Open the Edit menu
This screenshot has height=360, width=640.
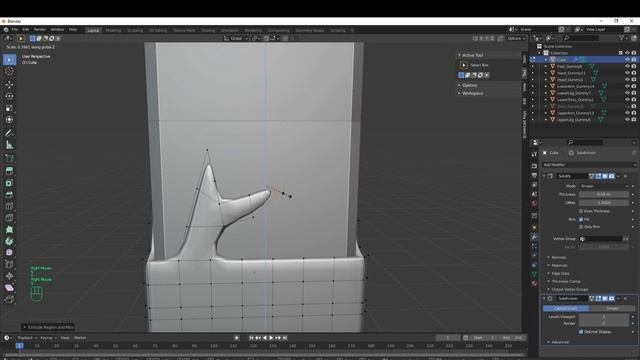pyautogui.click(x=26, y=30)
